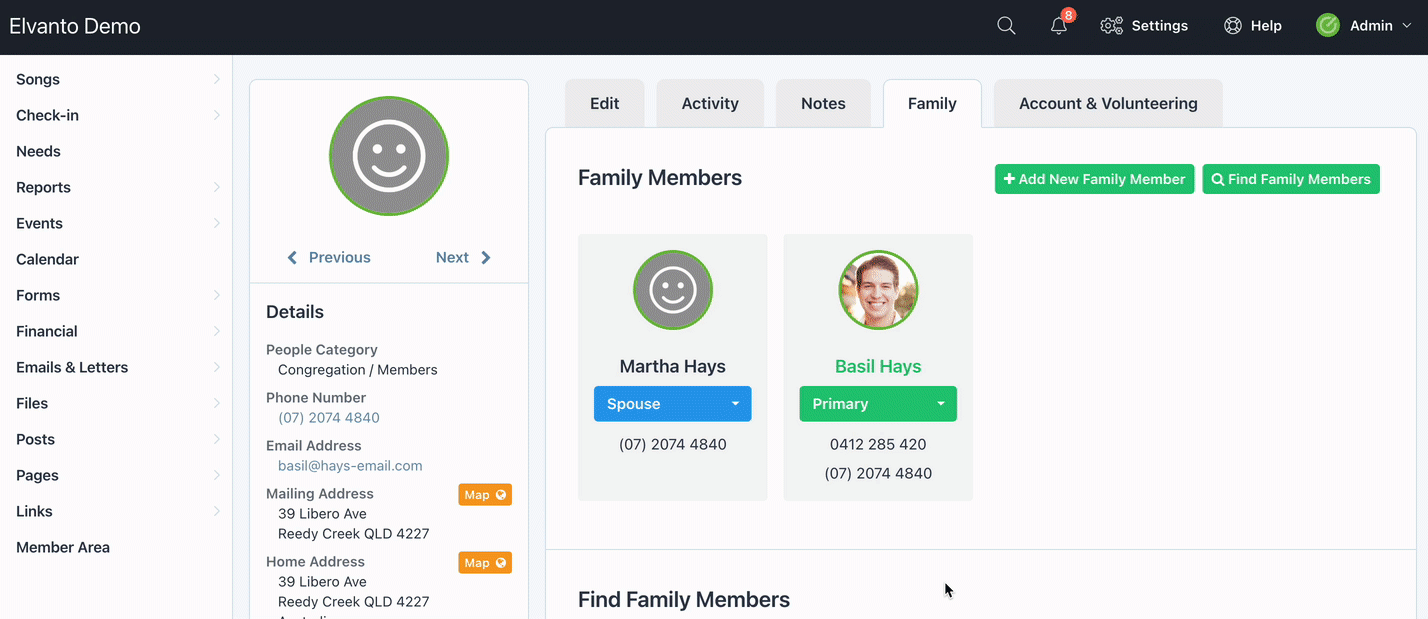Click Map icon beside Home Address
The width and height of the screenshot is (1428, 619).
(485, 563)
